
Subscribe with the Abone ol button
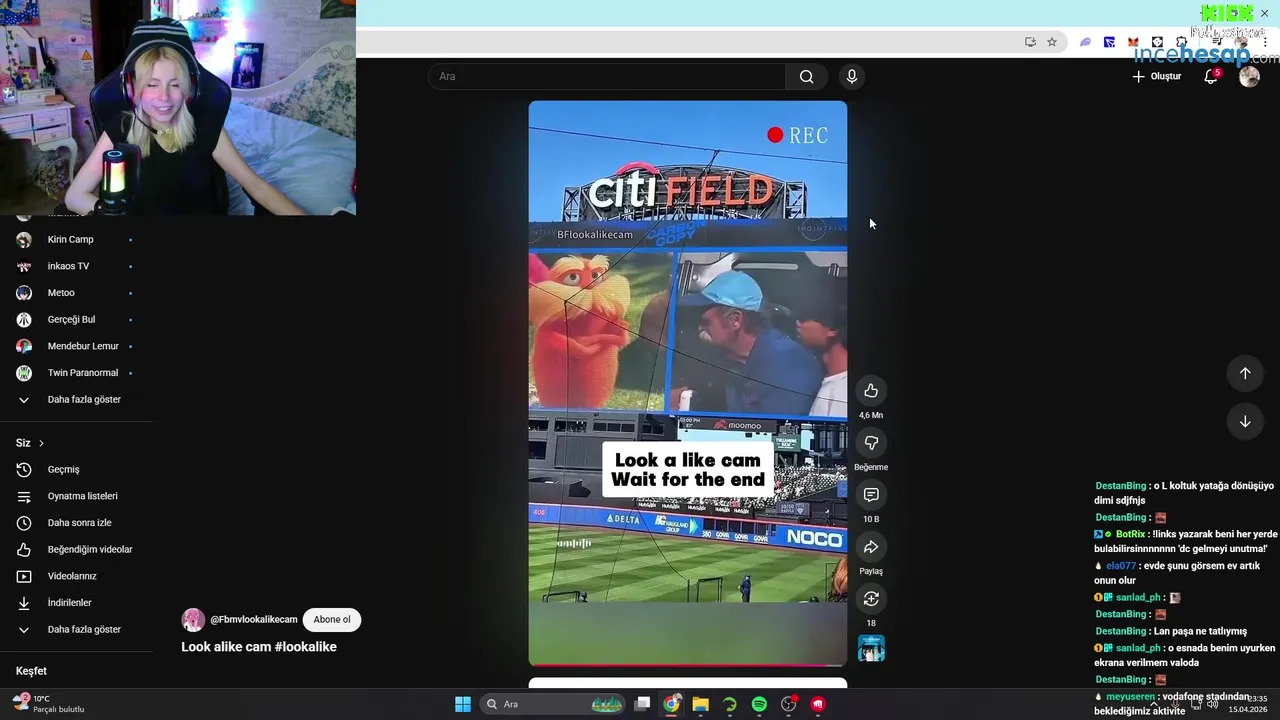coord(332,620)
